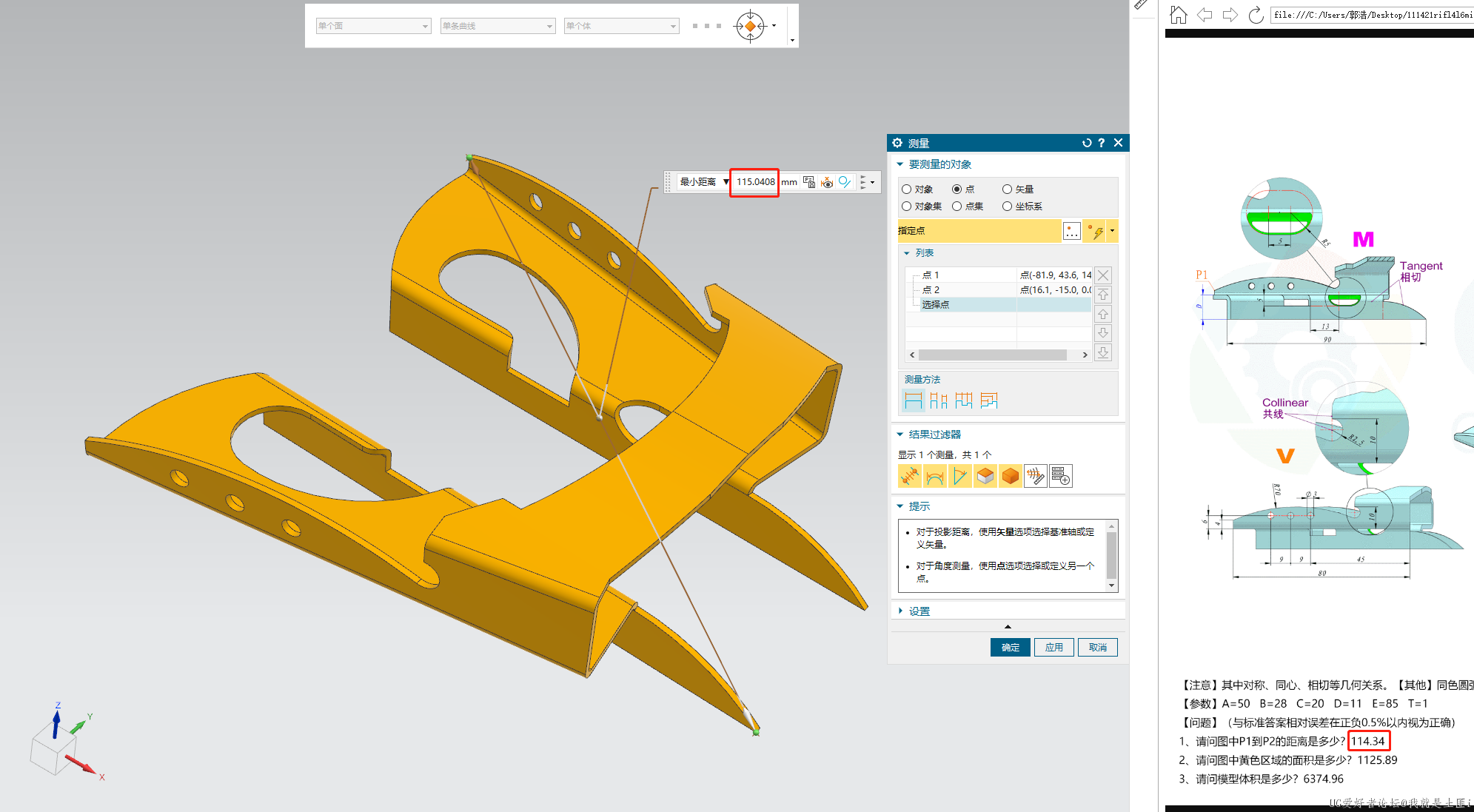Open the 单条曲线 curve filter dropdown
This screenshot has width=1474, height=812.
498,26
